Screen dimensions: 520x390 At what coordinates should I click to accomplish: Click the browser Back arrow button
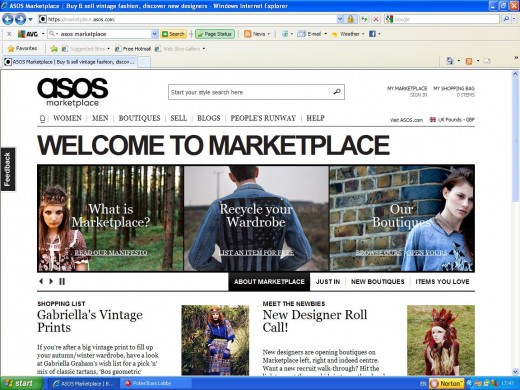point(8,19)
